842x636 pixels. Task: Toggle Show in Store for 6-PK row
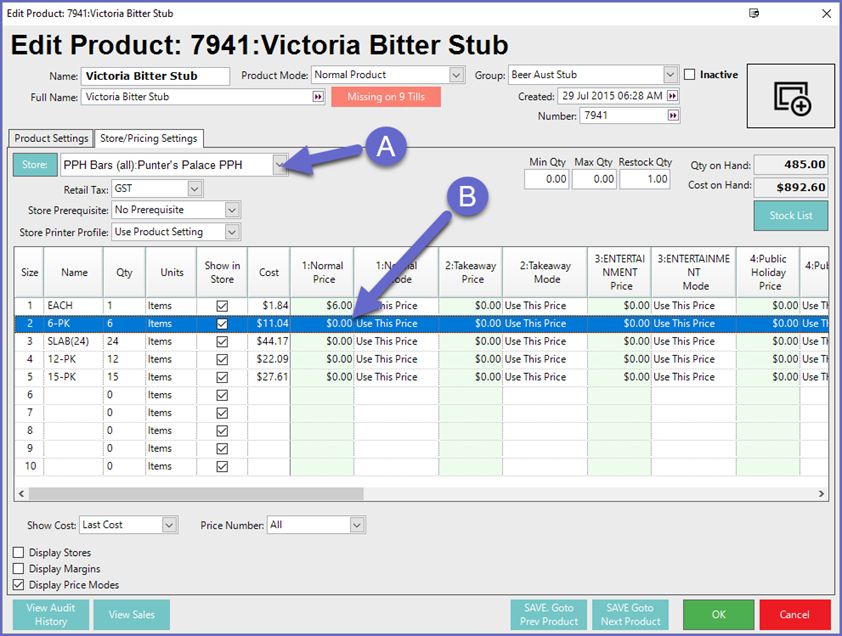222,324
